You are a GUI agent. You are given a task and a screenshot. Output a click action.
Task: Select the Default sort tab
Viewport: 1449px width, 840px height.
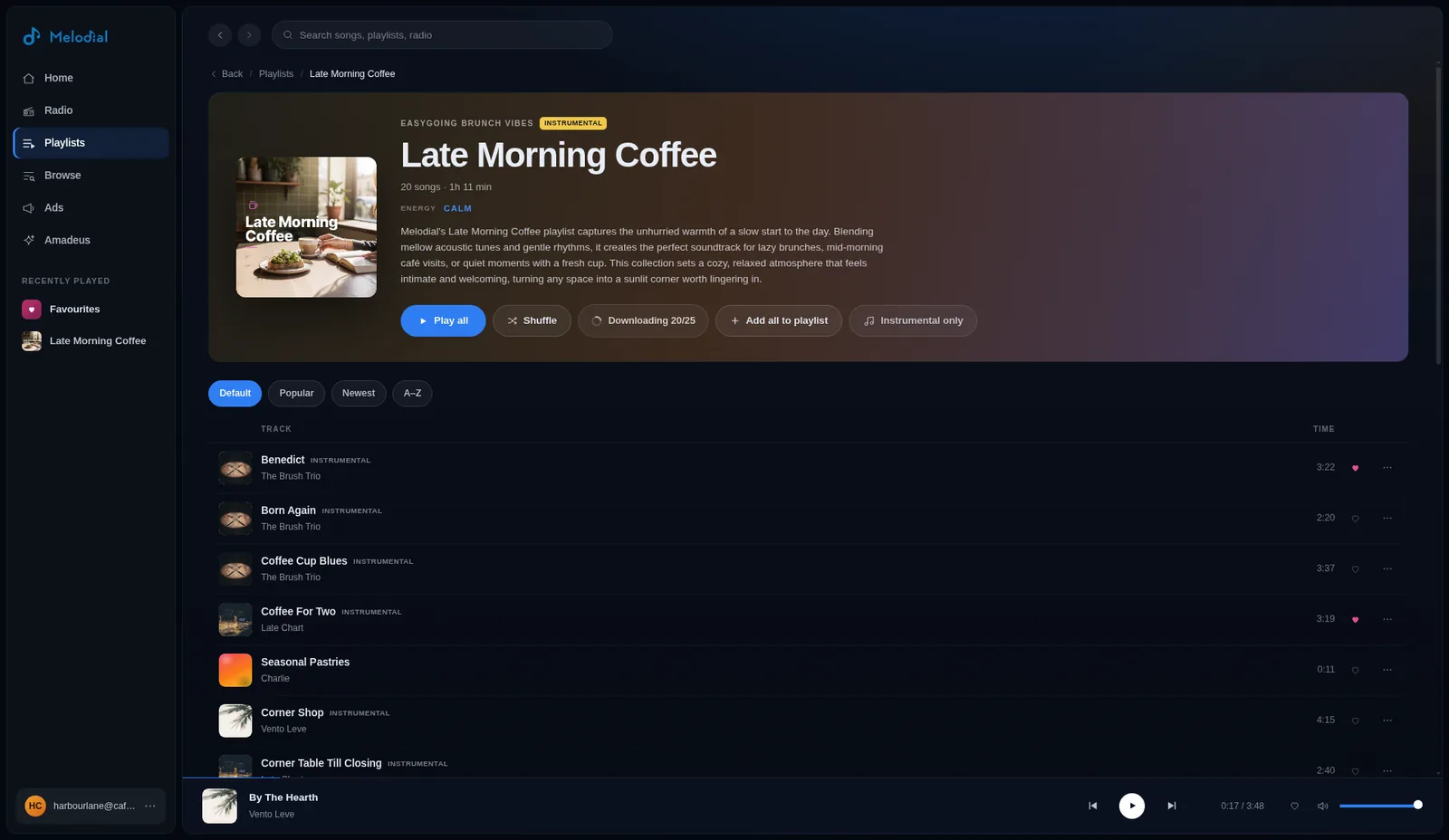[235, 394]
